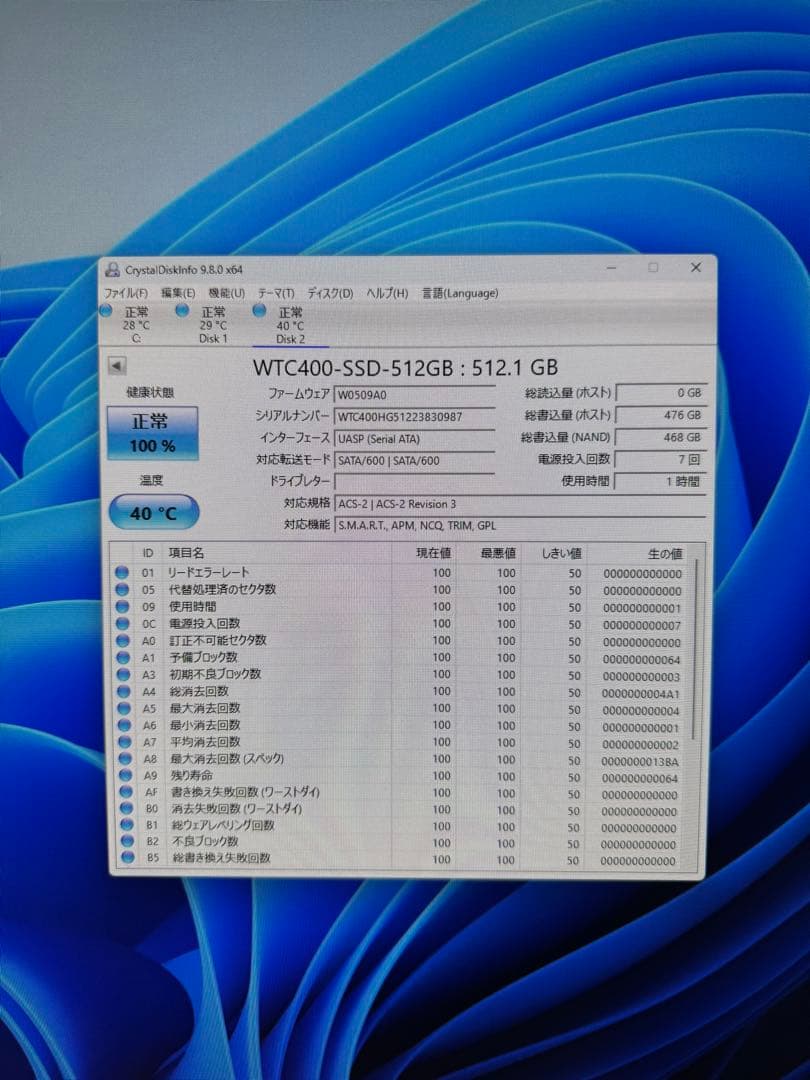Image resolution: width=810 pixels, height=1080 pixels.
Task: Click the total host reads value 0 GB
Action: pos(660,393)
